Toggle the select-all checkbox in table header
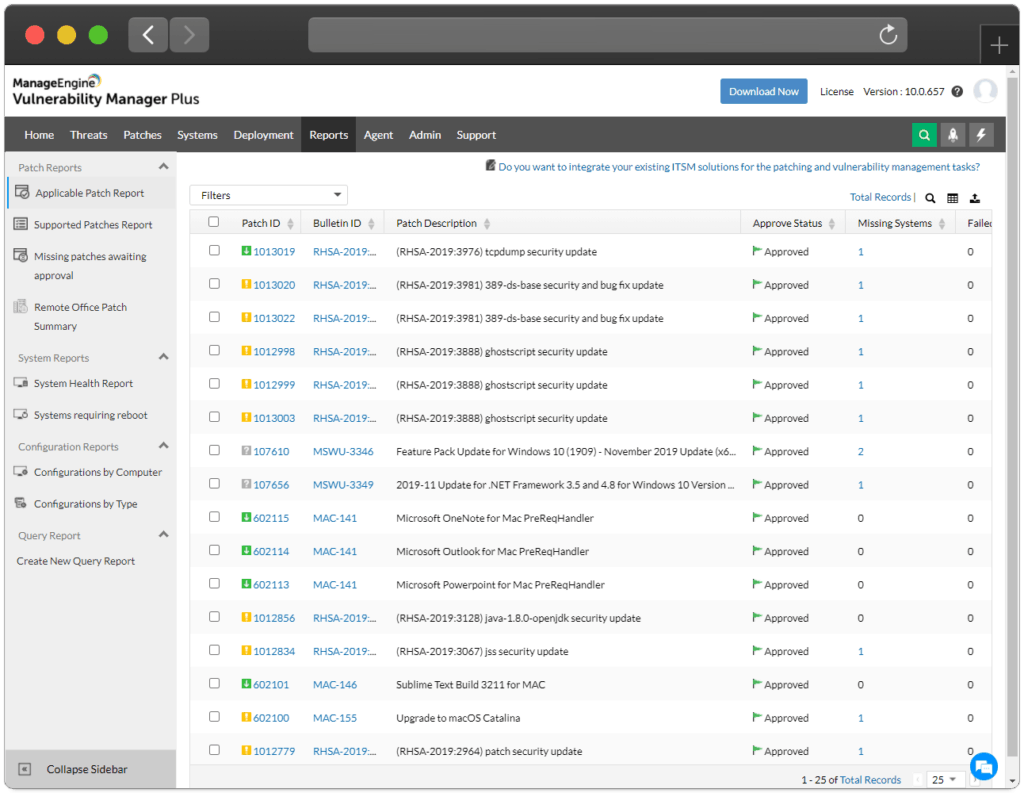1024x793 pixels. [214, 222]
